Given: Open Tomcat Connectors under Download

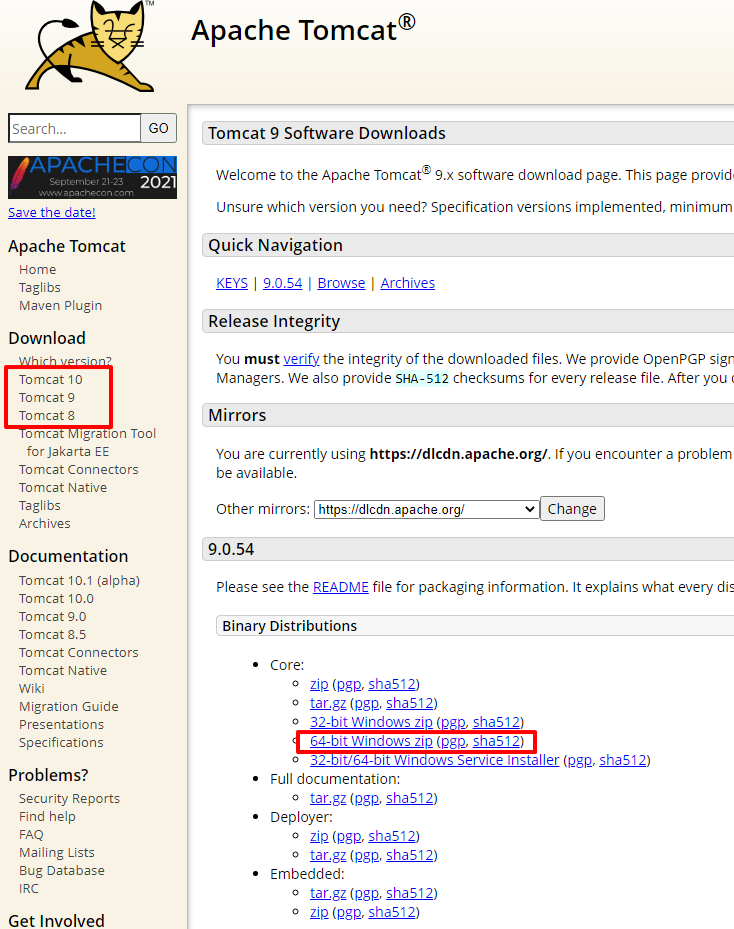Looking at the screenshot, I should click(x=79, y=470).
